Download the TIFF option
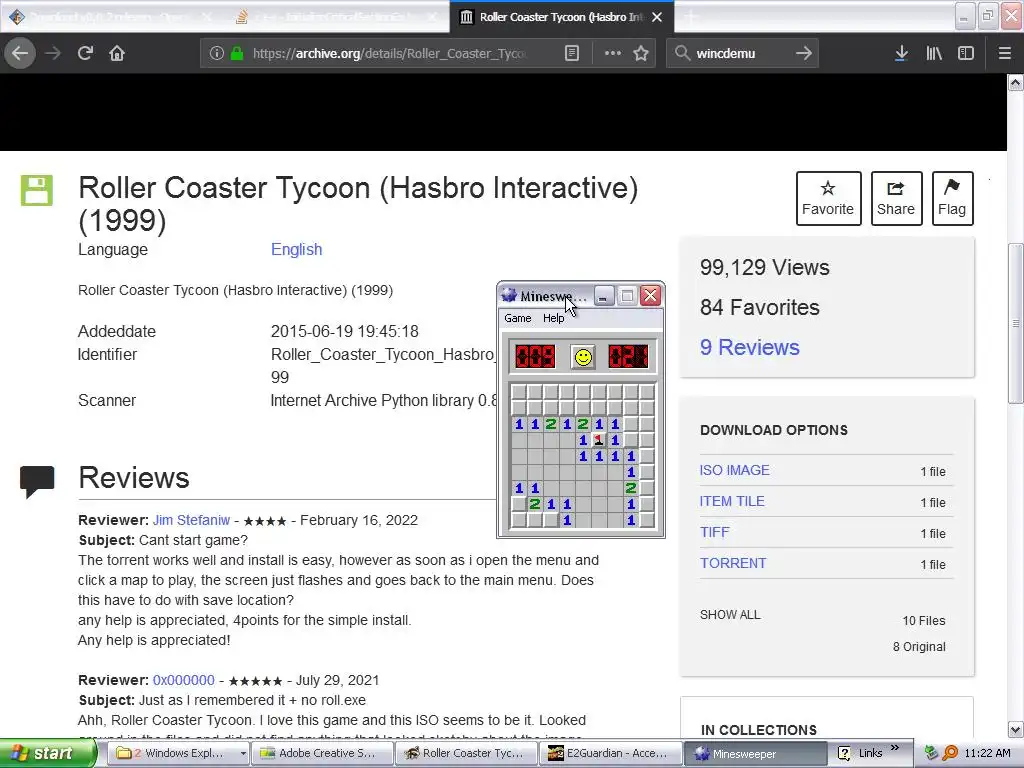1024x768 pixels. [x=714, y=532]
